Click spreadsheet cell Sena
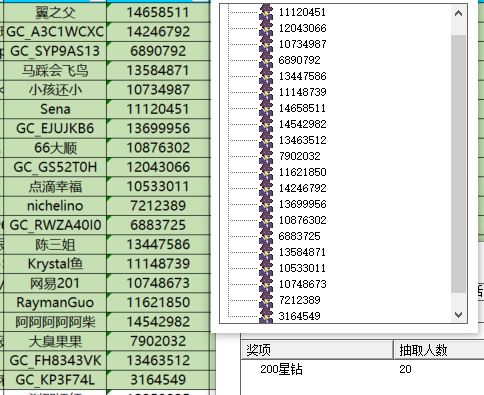 55,109
